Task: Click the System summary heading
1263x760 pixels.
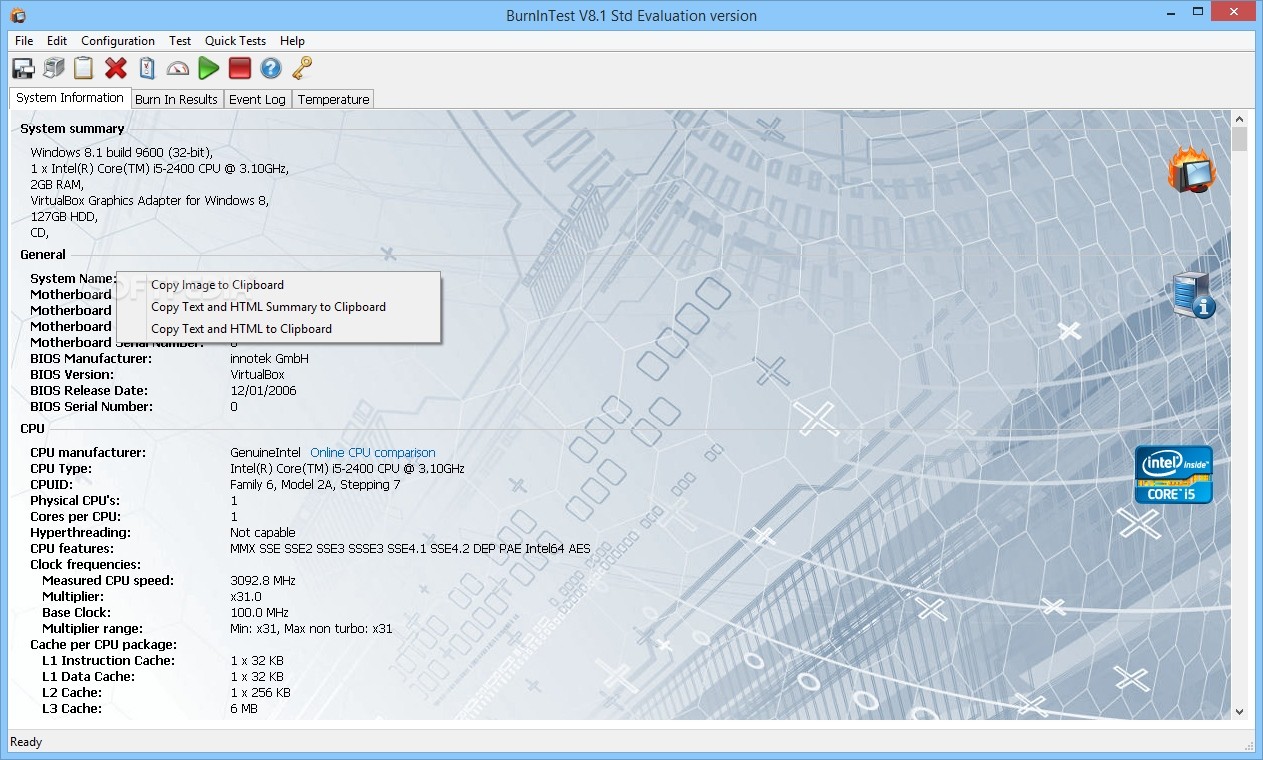Action: [72, 129]
